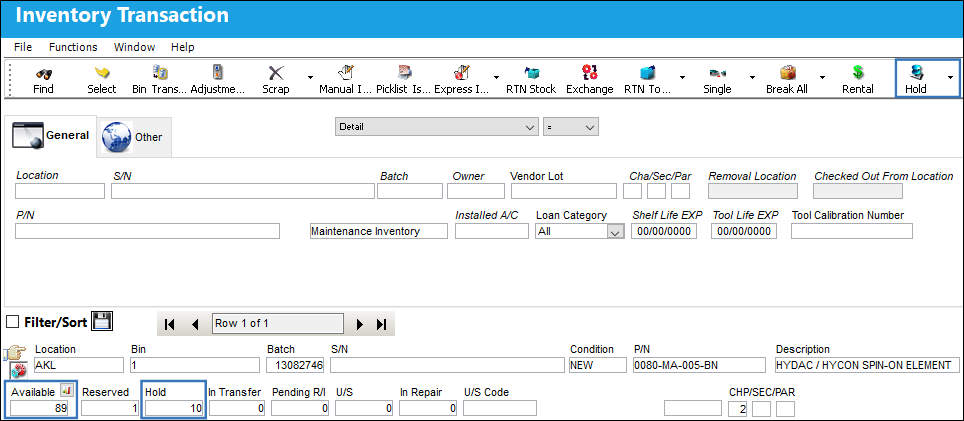Open the Window menu
964x421 pixels.
click(134, 47)
